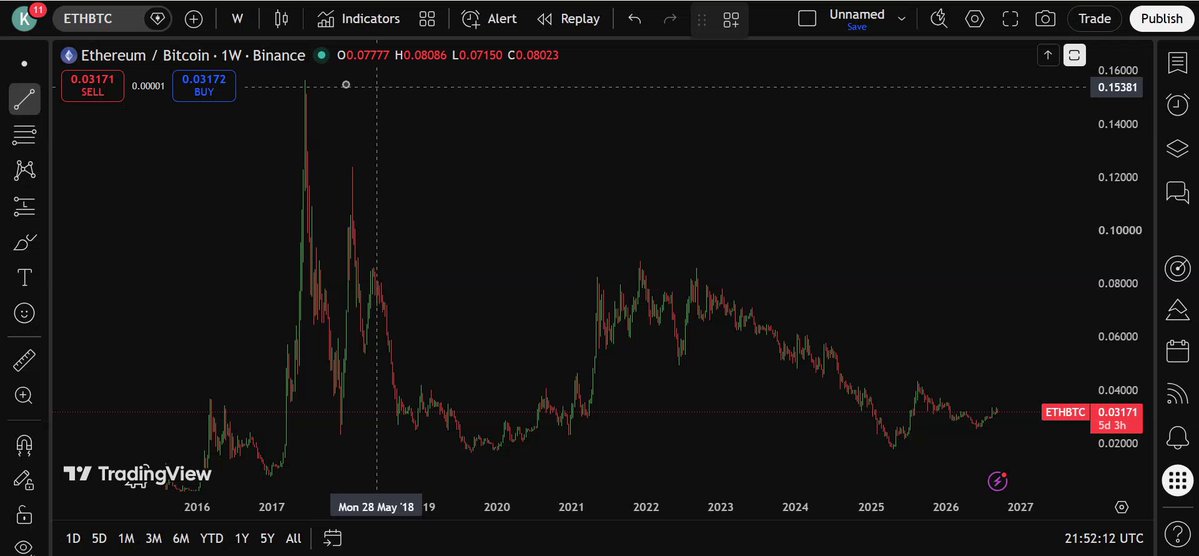This screenshot has width=1199, height=556.
Task: Collapse the chart legend up arrow
Action: (1048, 55)
